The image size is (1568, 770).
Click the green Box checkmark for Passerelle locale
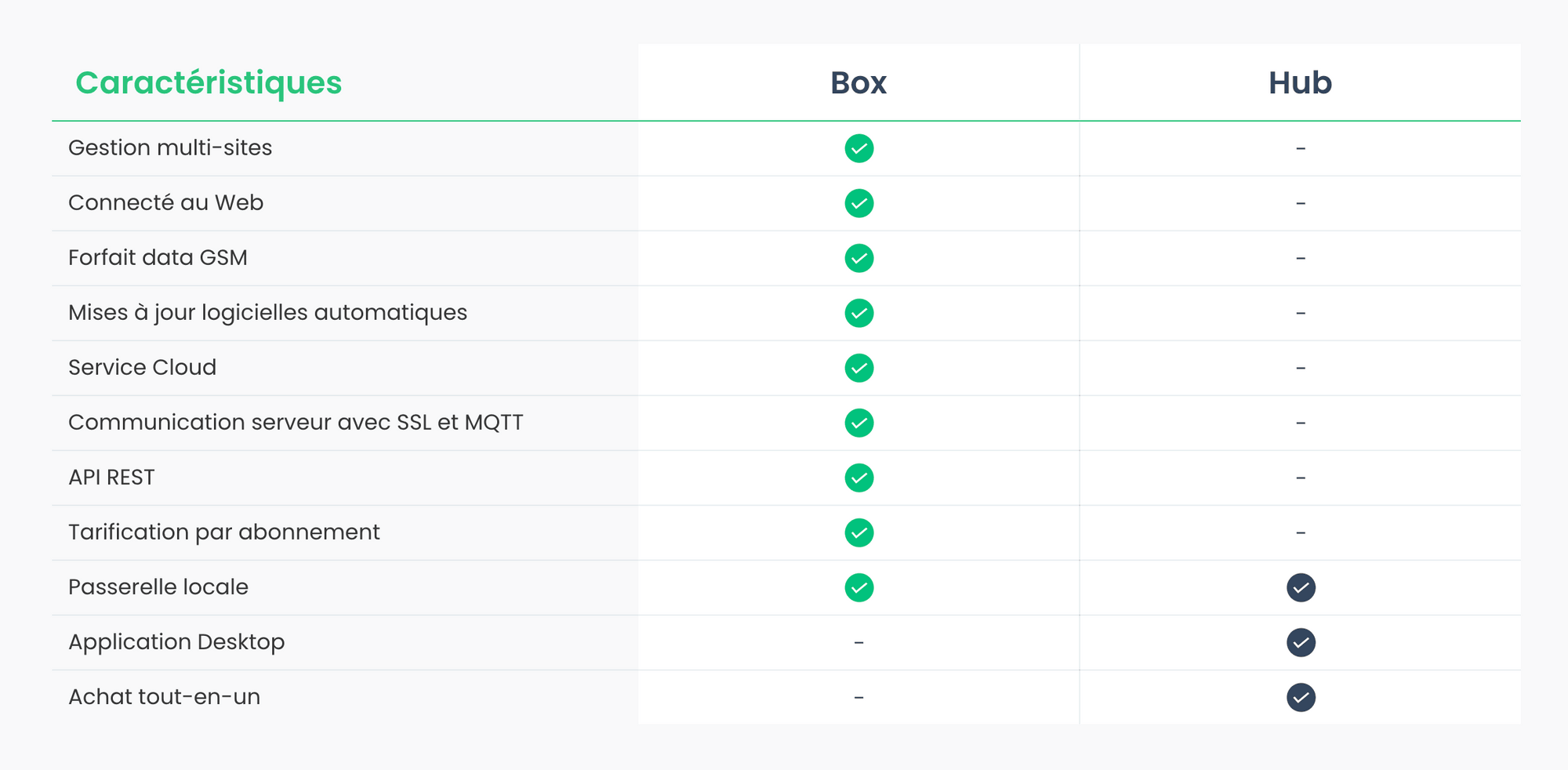tap(858, 587)
